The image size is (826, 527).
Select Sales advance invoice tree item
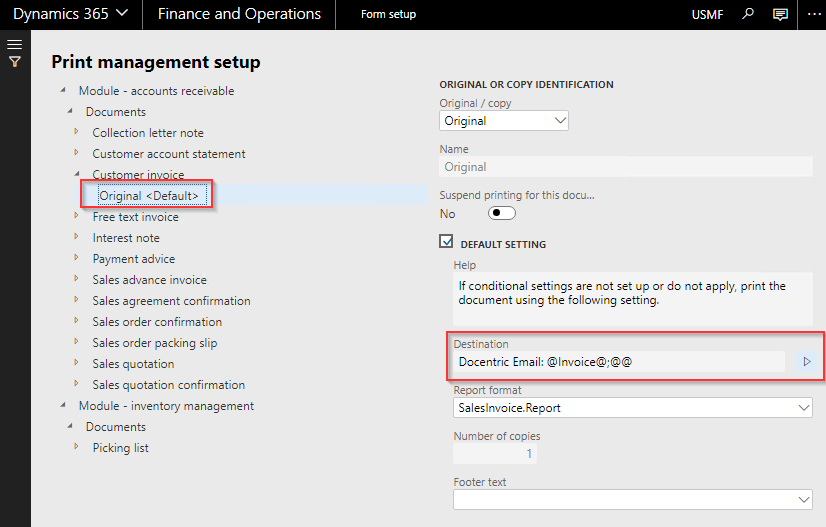(150, 280)
